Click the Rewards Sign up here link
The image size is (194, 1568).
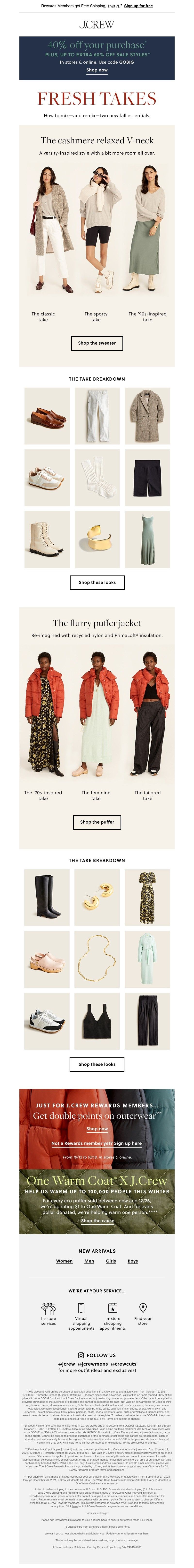tap(128, 1143)
